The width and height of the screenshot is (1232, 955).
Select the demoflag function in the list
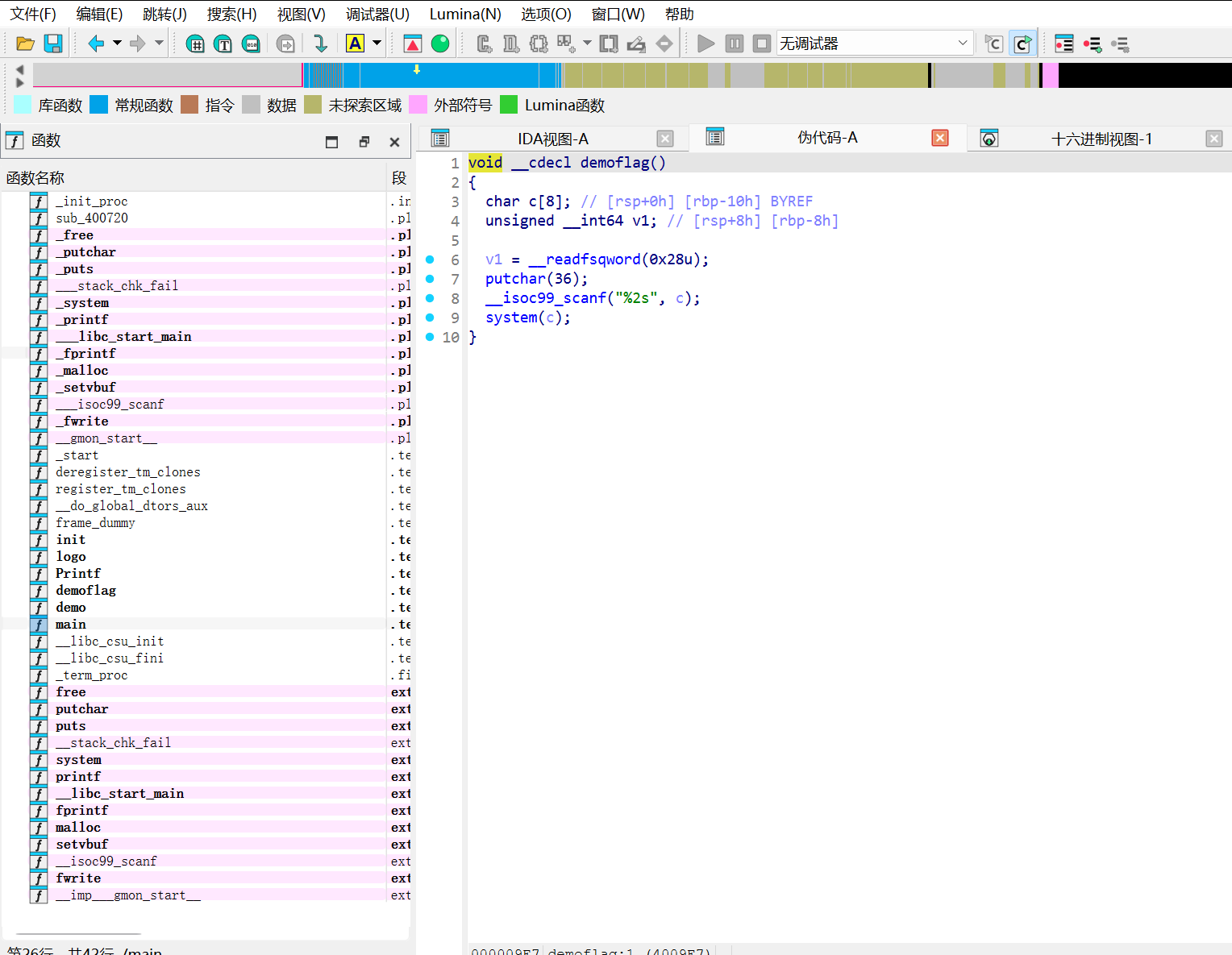85,591
